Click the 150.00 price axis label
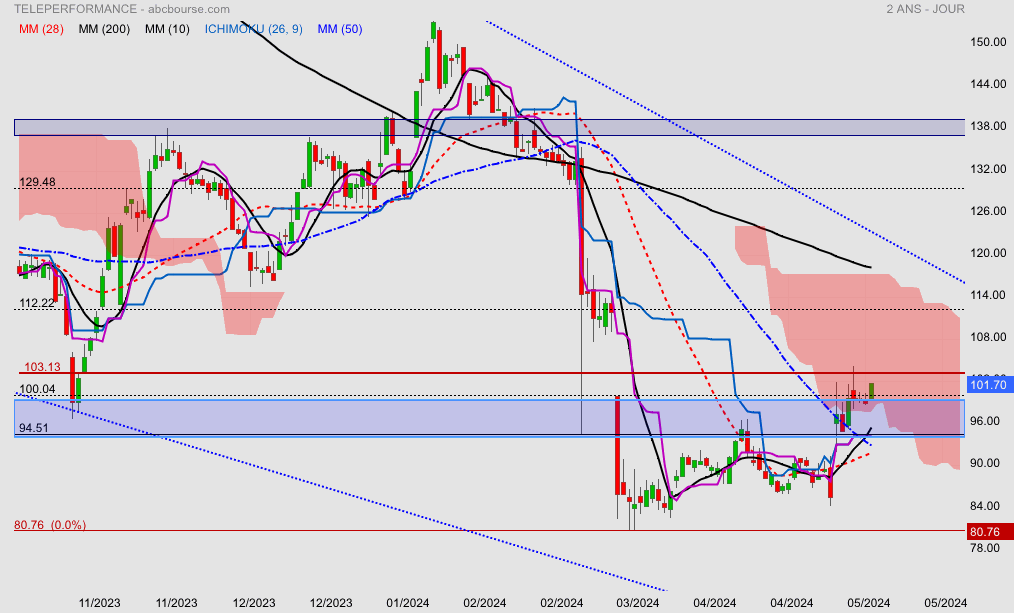This screenshot has width=1014, height=613. click(988, 42)
